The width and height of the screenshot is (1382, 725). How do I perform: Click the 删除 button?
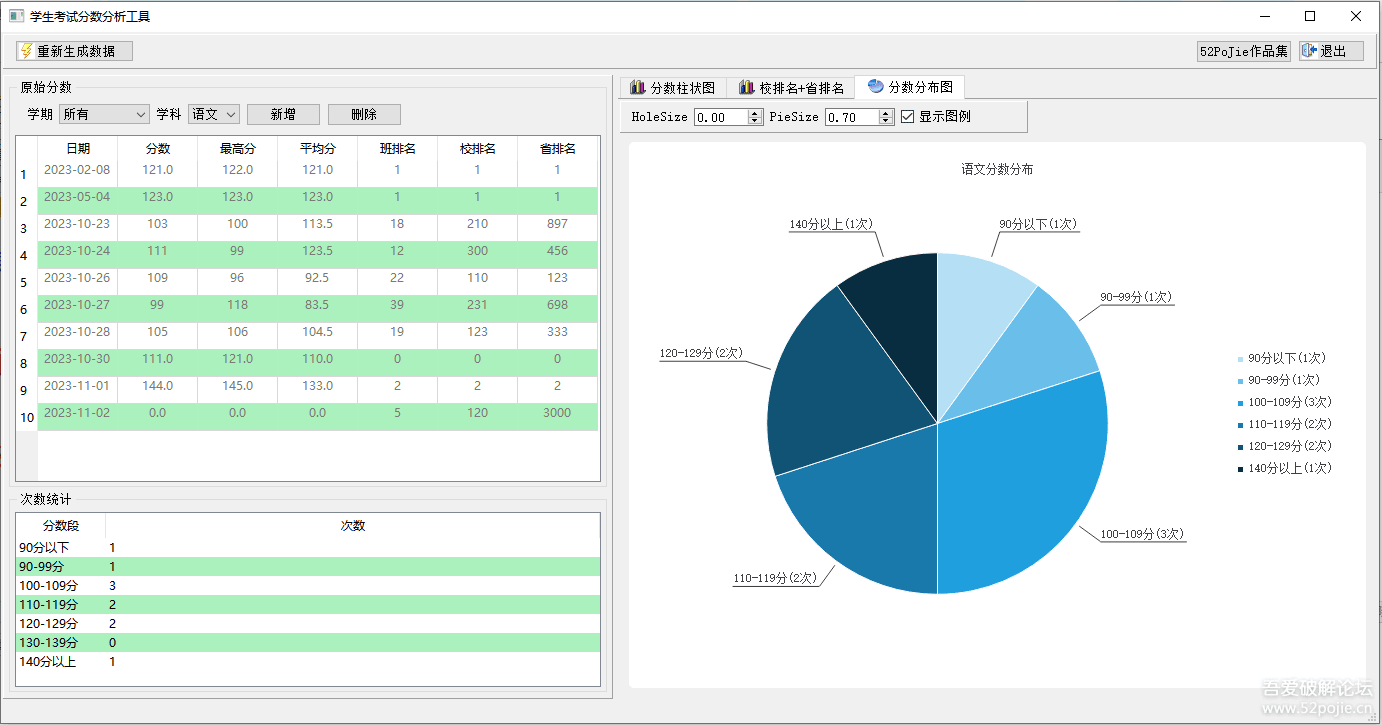coord(364,115)
